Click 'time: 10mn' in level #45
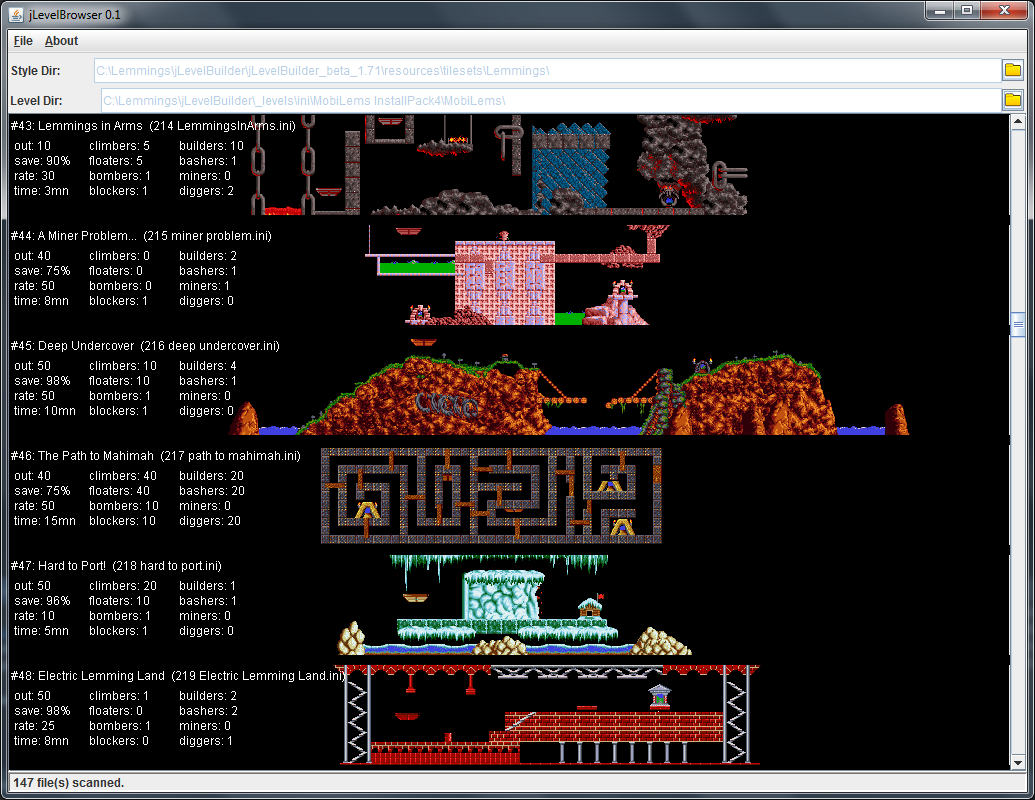 [x=45, y=411]
